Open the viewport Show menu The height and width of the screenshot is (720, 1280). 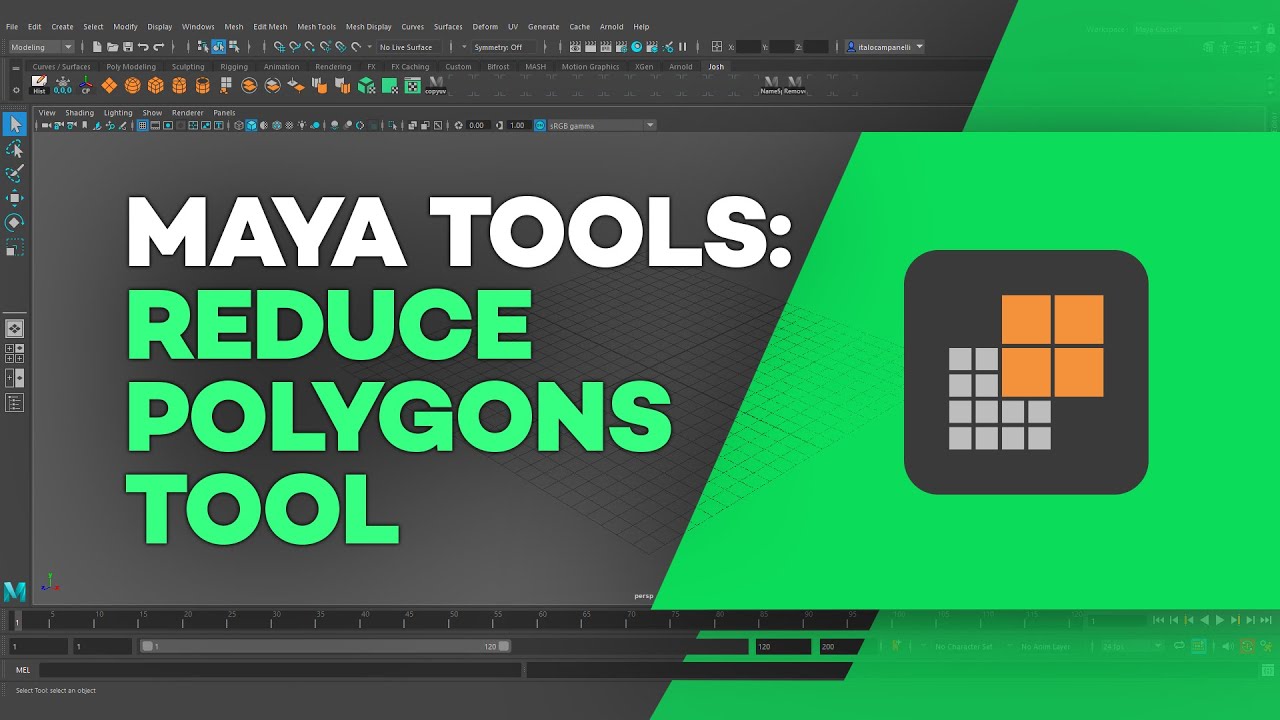coord(152,113)
